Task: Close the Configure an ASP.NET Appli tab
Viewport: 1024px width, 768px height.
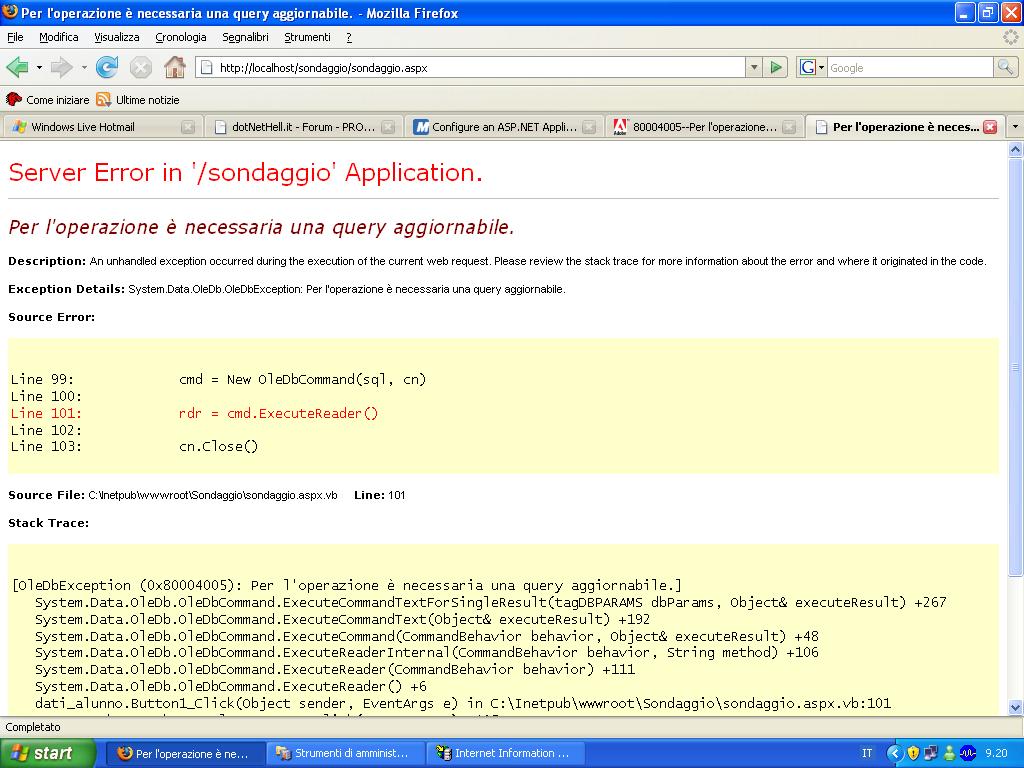Action: pos(588,127)
